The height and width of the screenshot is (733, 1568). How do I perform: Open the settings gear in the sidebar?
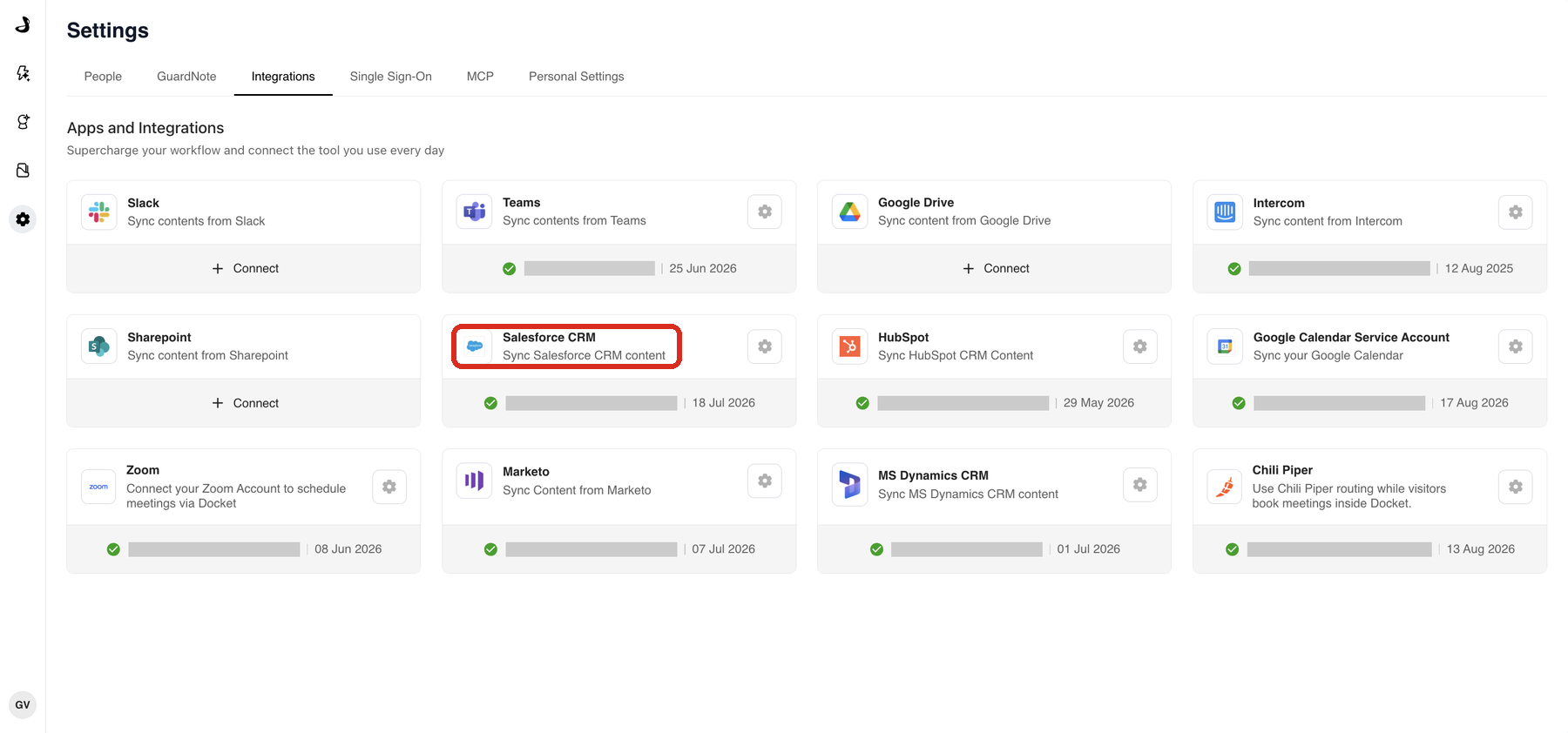[23, 219]
